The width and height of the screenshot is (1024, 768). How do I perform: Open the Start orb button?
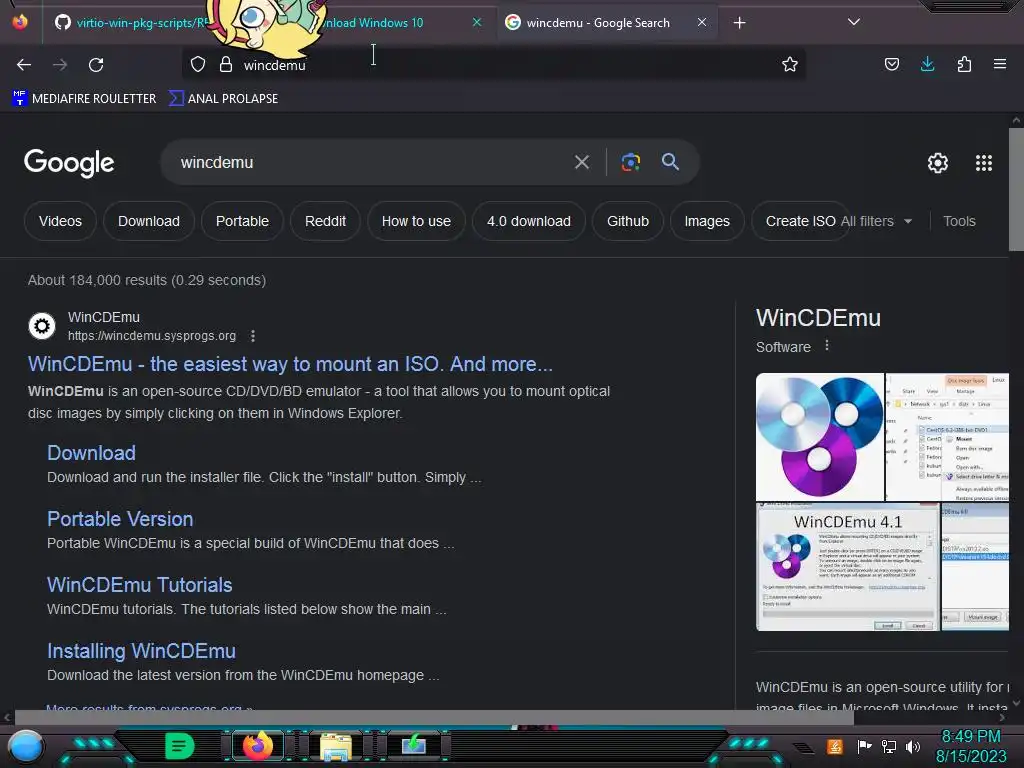click(25, 746)
